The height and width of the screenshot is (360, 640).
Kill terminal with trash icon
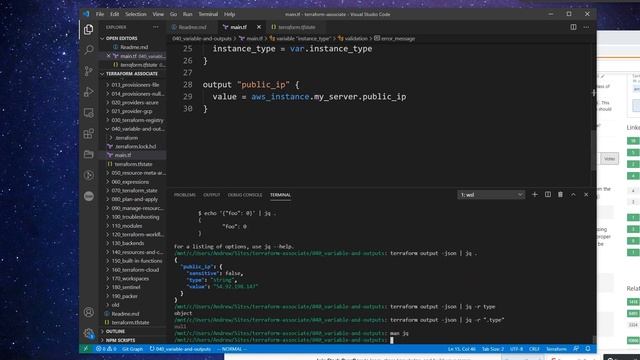click(x=560, y=195)
